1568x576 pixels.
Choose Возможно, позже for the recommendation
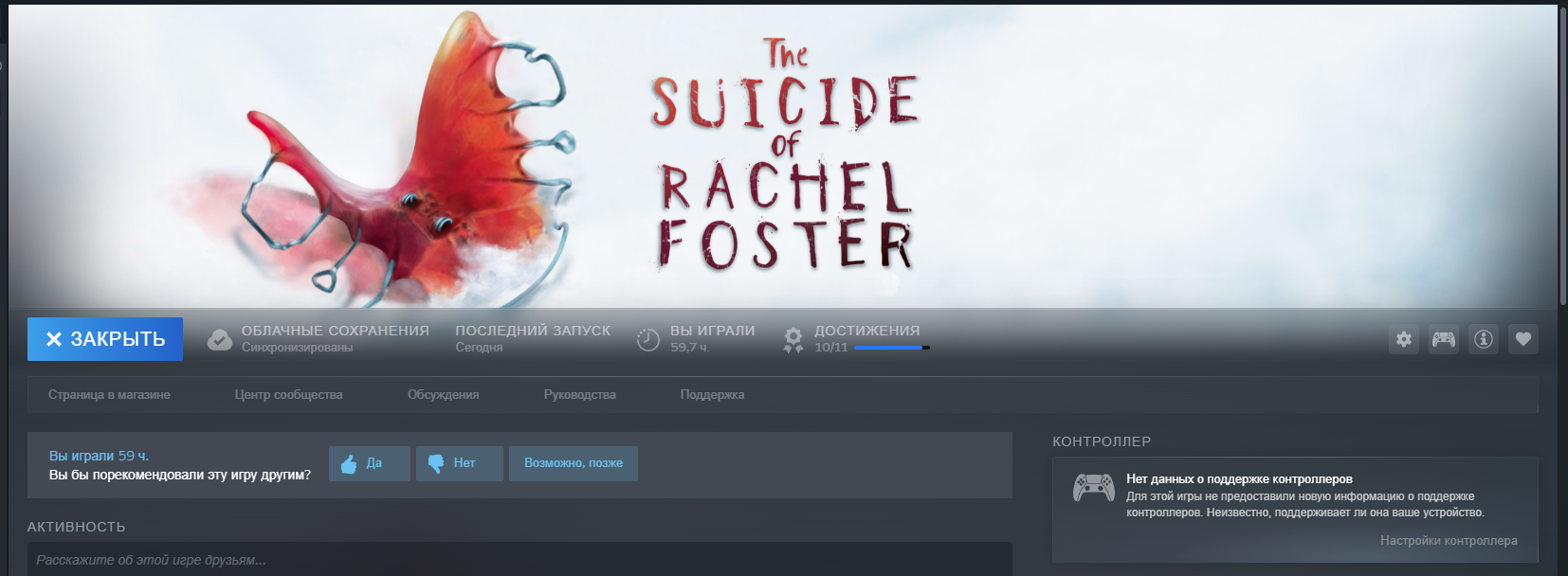tap(574, 463)
